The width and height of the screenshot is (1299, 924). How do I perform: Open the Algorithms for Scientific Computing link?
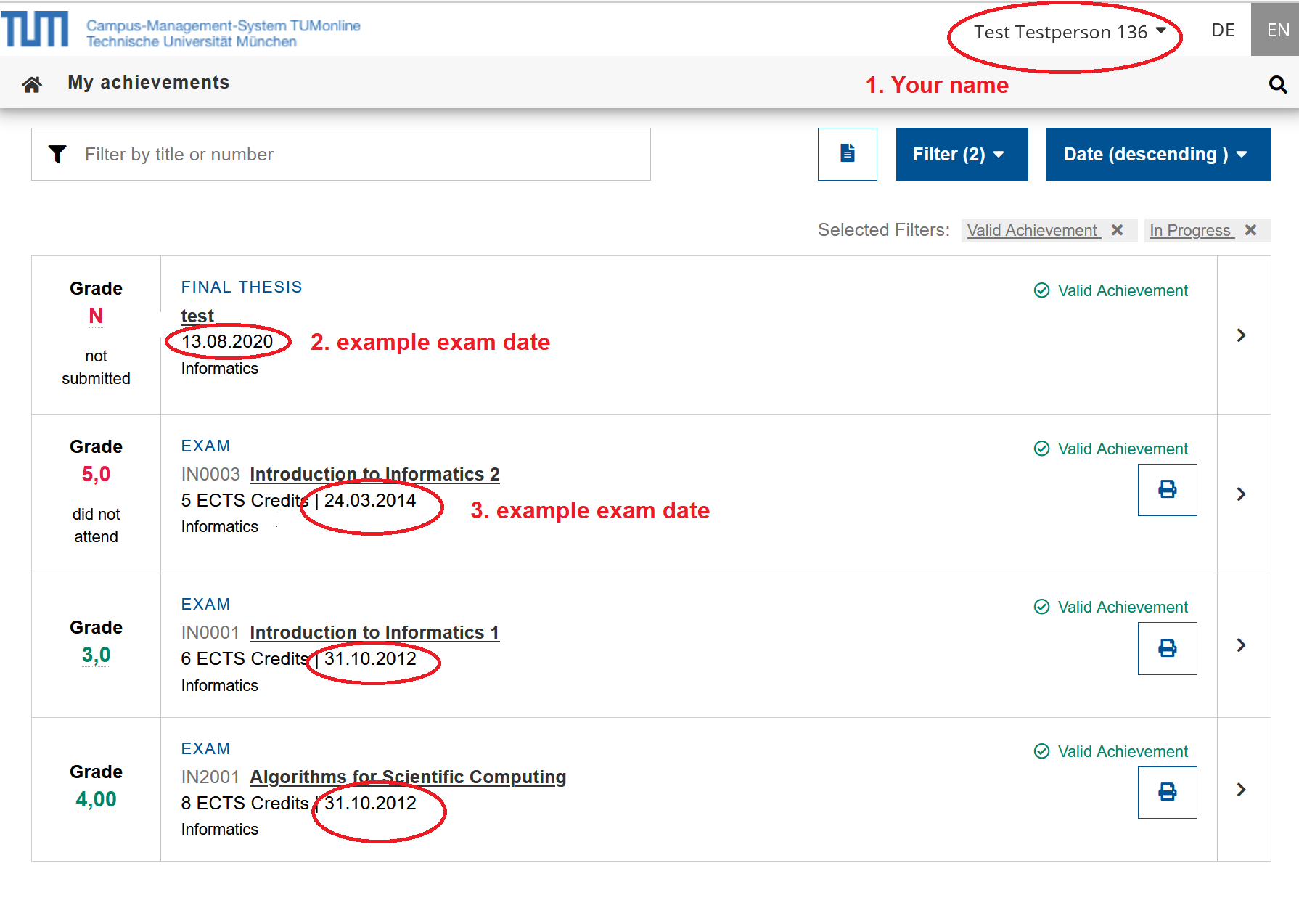[x=407, y=777]
